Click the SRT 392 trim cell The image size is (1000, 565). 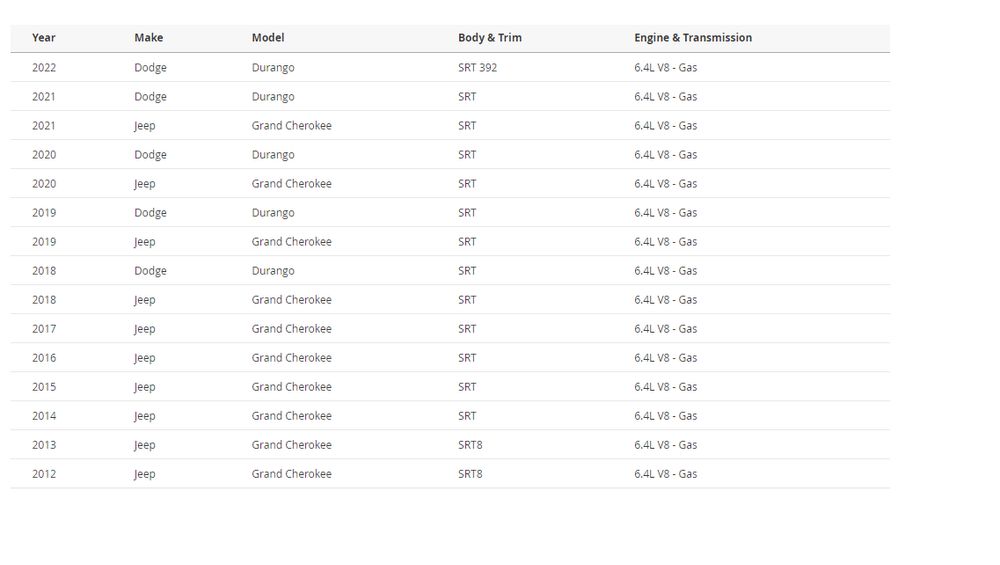coord(477,68)
